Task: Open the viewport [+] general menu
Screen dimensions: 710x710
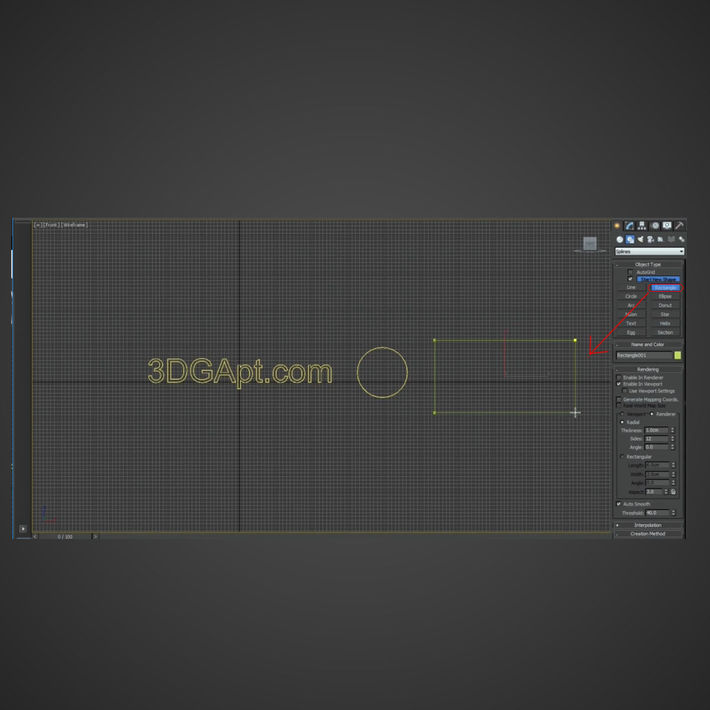Action: pos(38,225)
